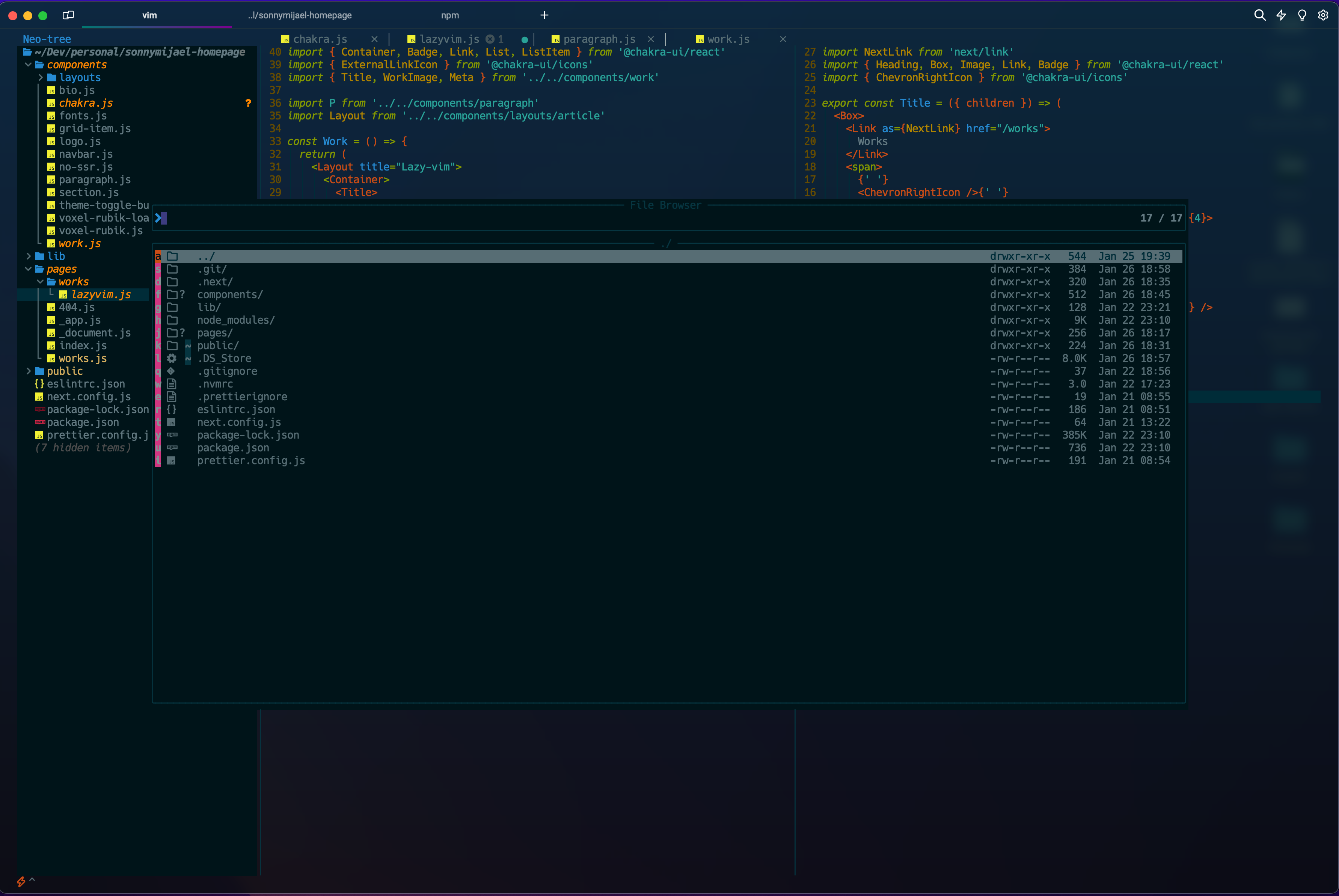Expand the lib folder in Neo-tree
The width and height of the screenshot is (1339, 896).
tap(28, 256)
